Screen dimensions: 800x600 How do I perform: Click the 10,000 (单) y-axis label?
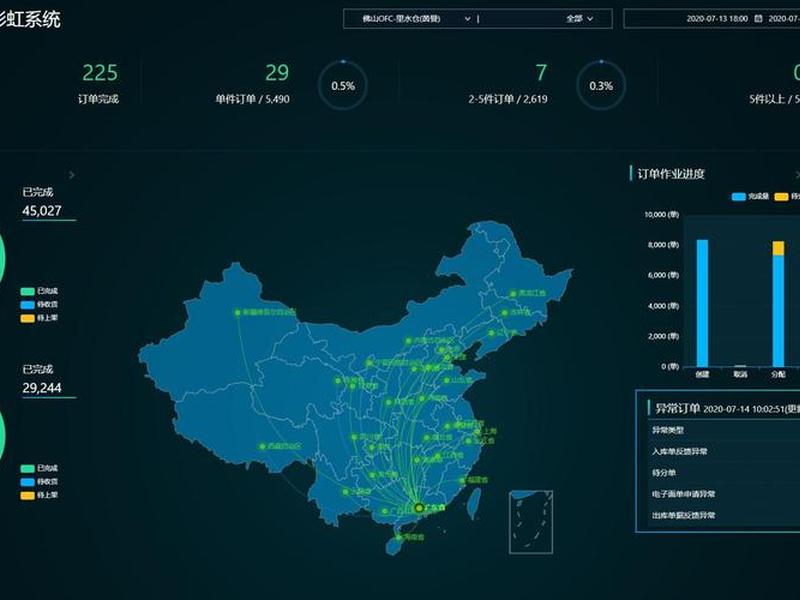tap(661, 214)
